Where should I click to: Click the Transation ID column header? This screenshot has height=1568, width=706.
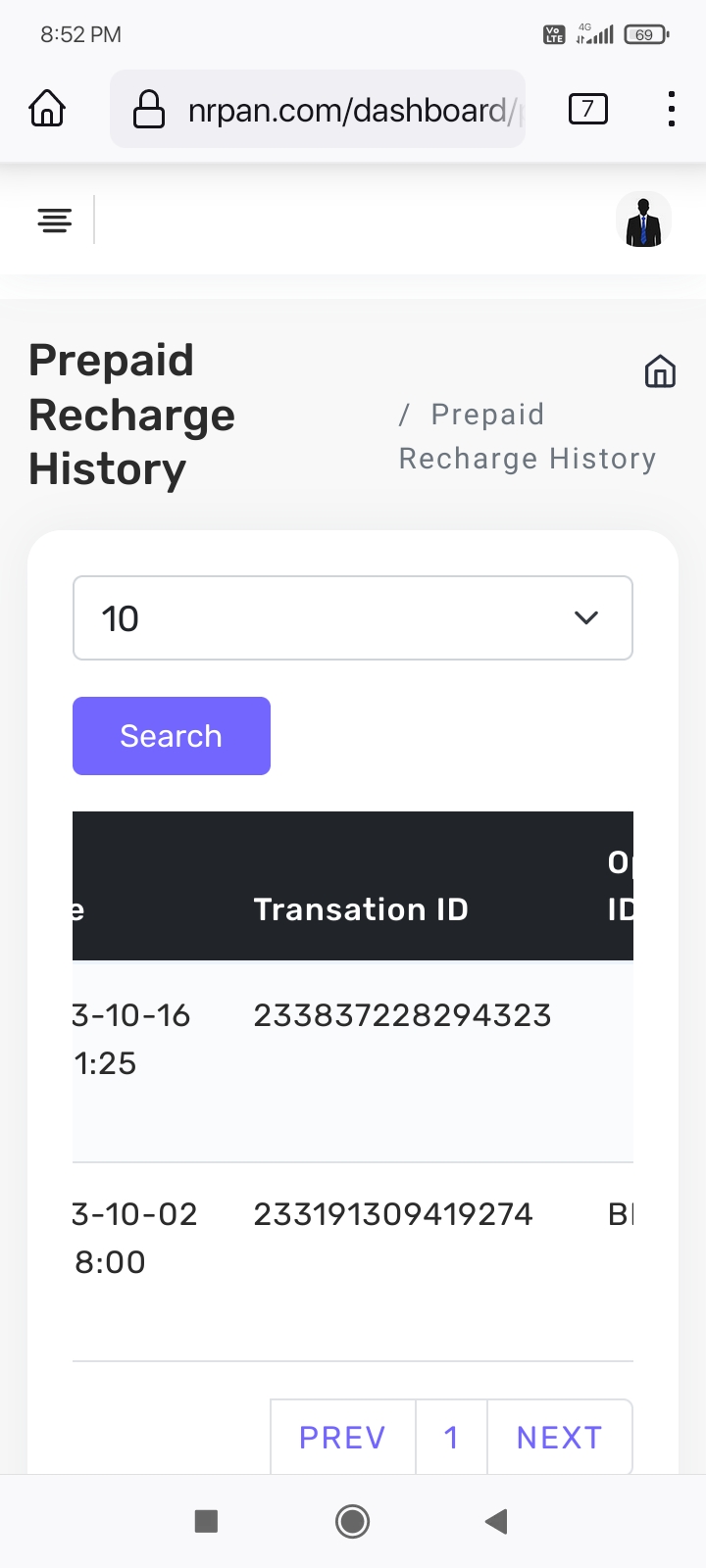361,909
